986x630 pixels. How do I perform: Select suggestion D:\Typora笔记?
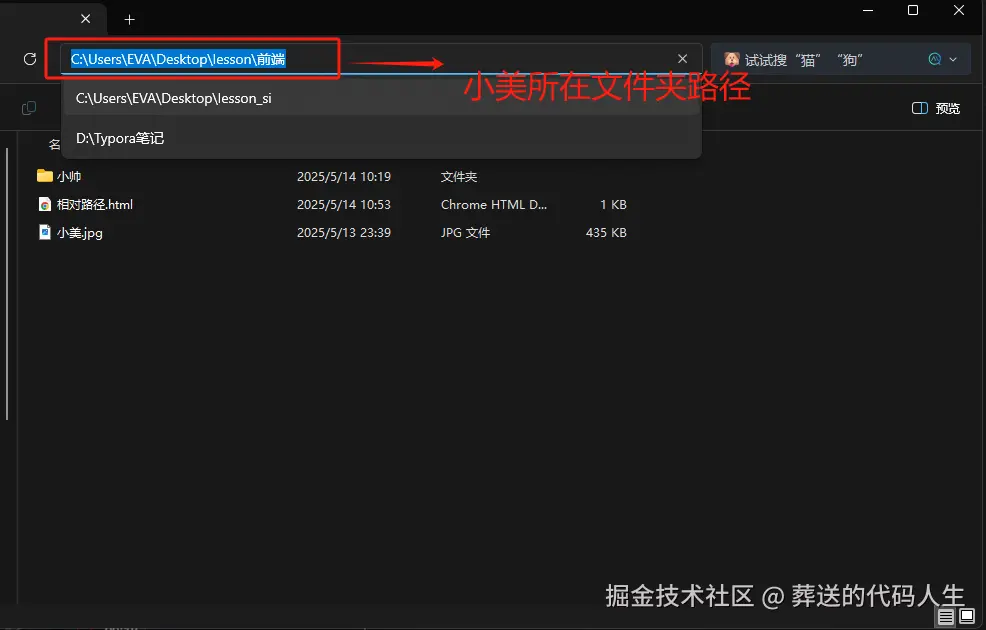(x=382, y=138)
